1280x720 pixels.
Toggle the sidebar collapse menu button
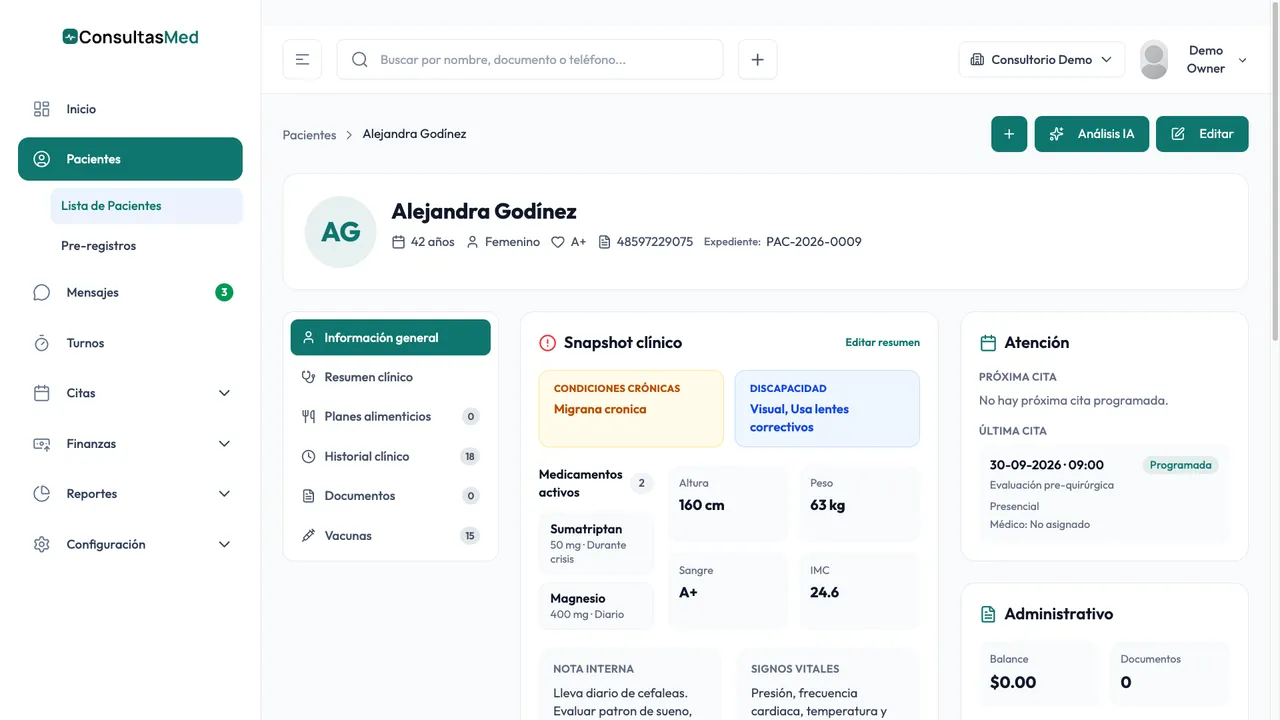pyautogui.click(x=302, y=60)
